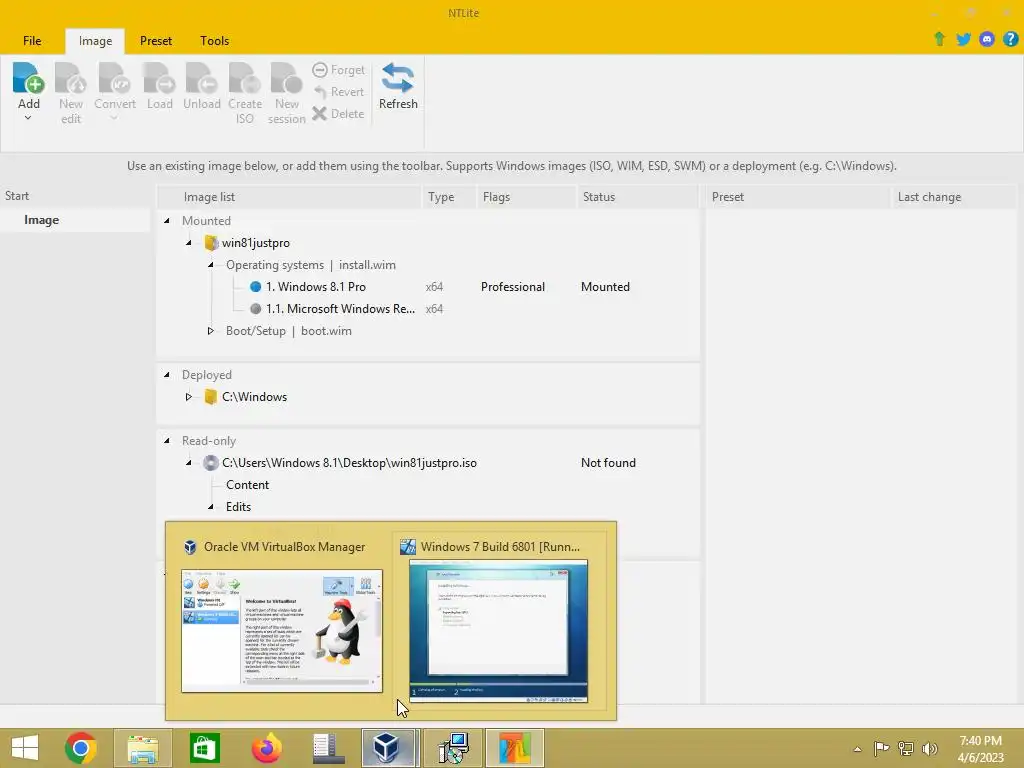
Task: Click the Mounted status text
Action: tap(605, 287)
